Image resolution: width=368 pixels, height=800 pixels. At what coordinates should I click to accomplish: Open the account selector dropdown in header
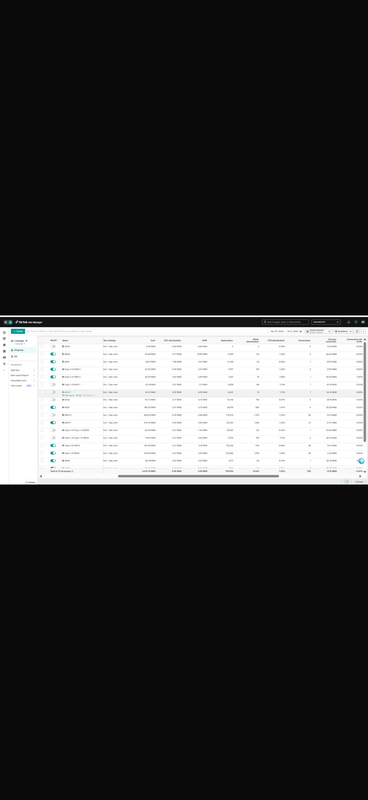click(326, 322)
